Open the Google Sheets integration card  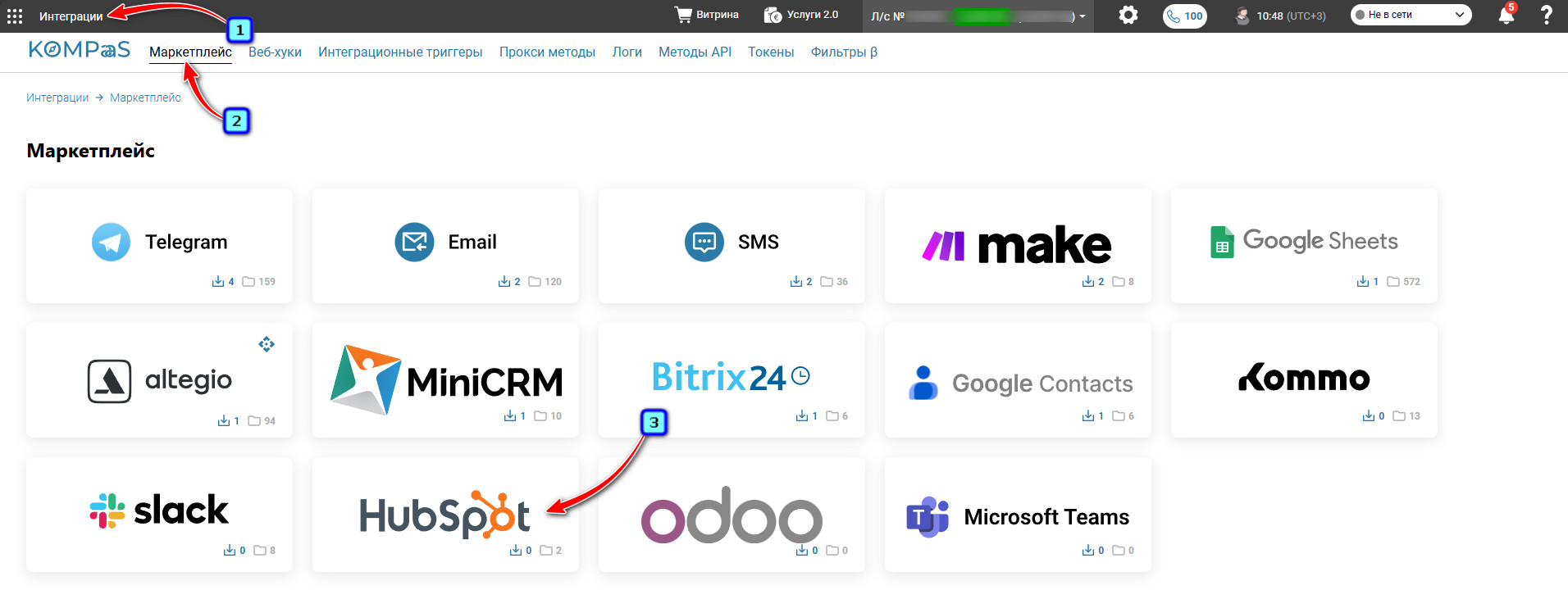[x=1304, y=246]
